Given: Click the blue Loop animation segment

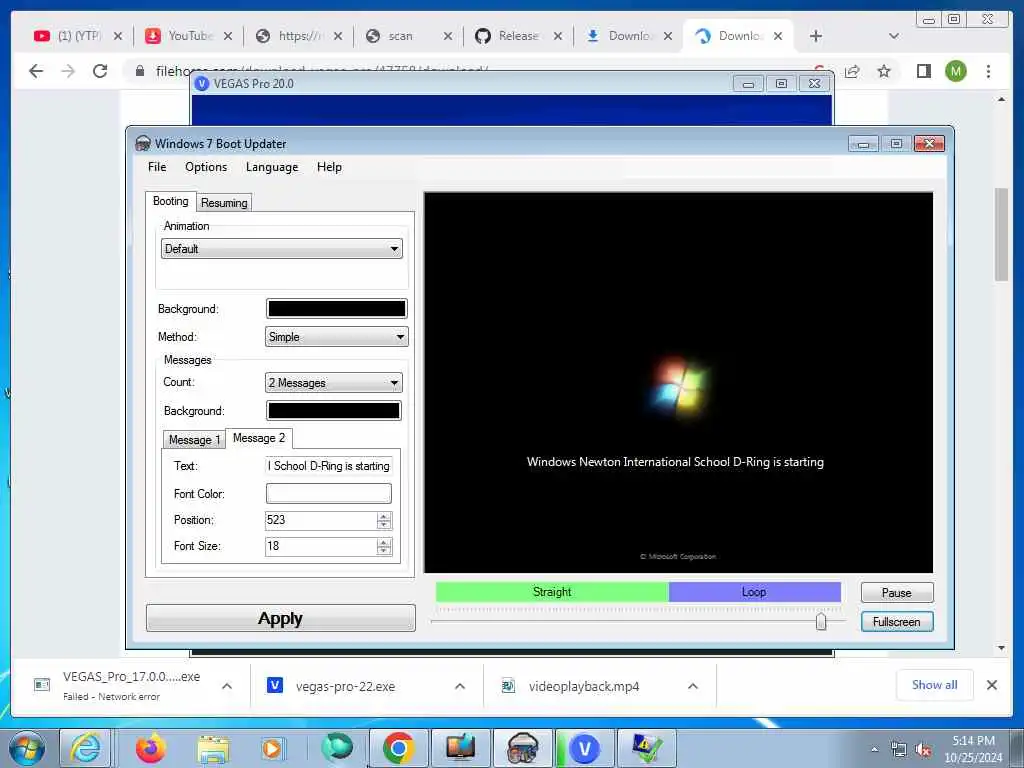Looking at the screenshot, I should (x=754, y=592).
